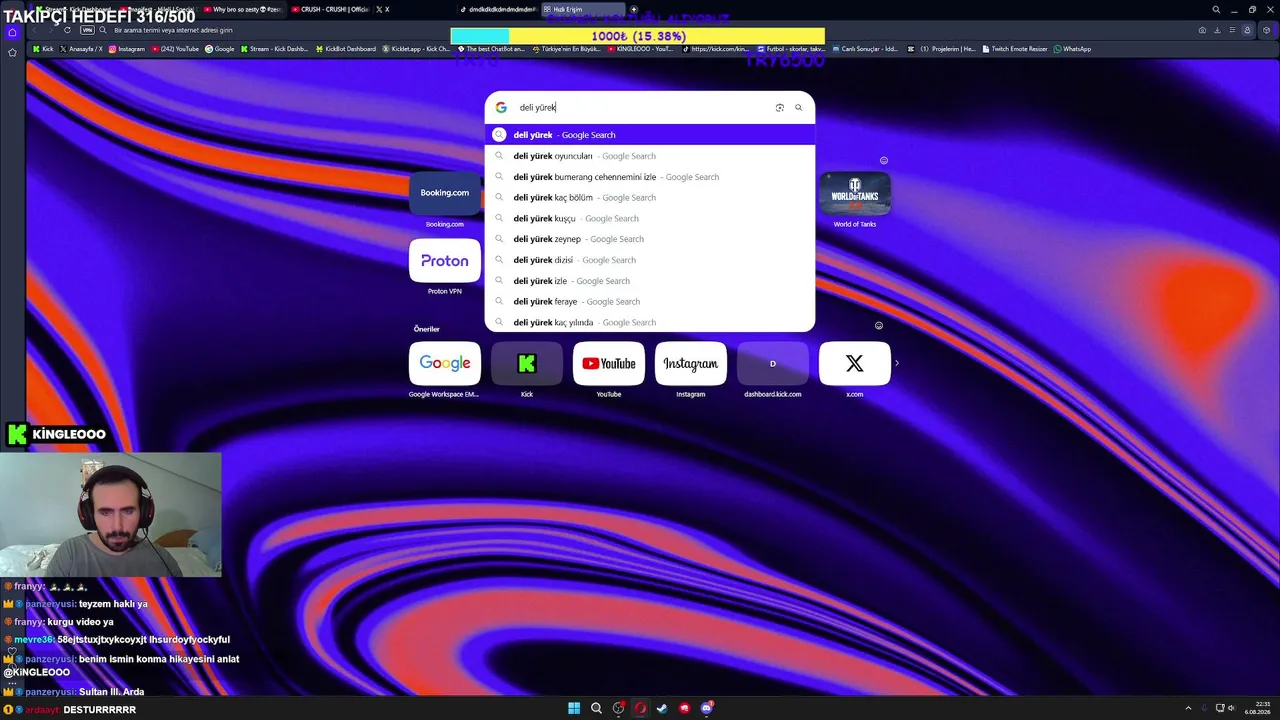Screen dimensions: 1280x720
Task: Choose suggestion 'deli yürek bumerang cehennemini izle'
Action: click(x=650, y=177)
